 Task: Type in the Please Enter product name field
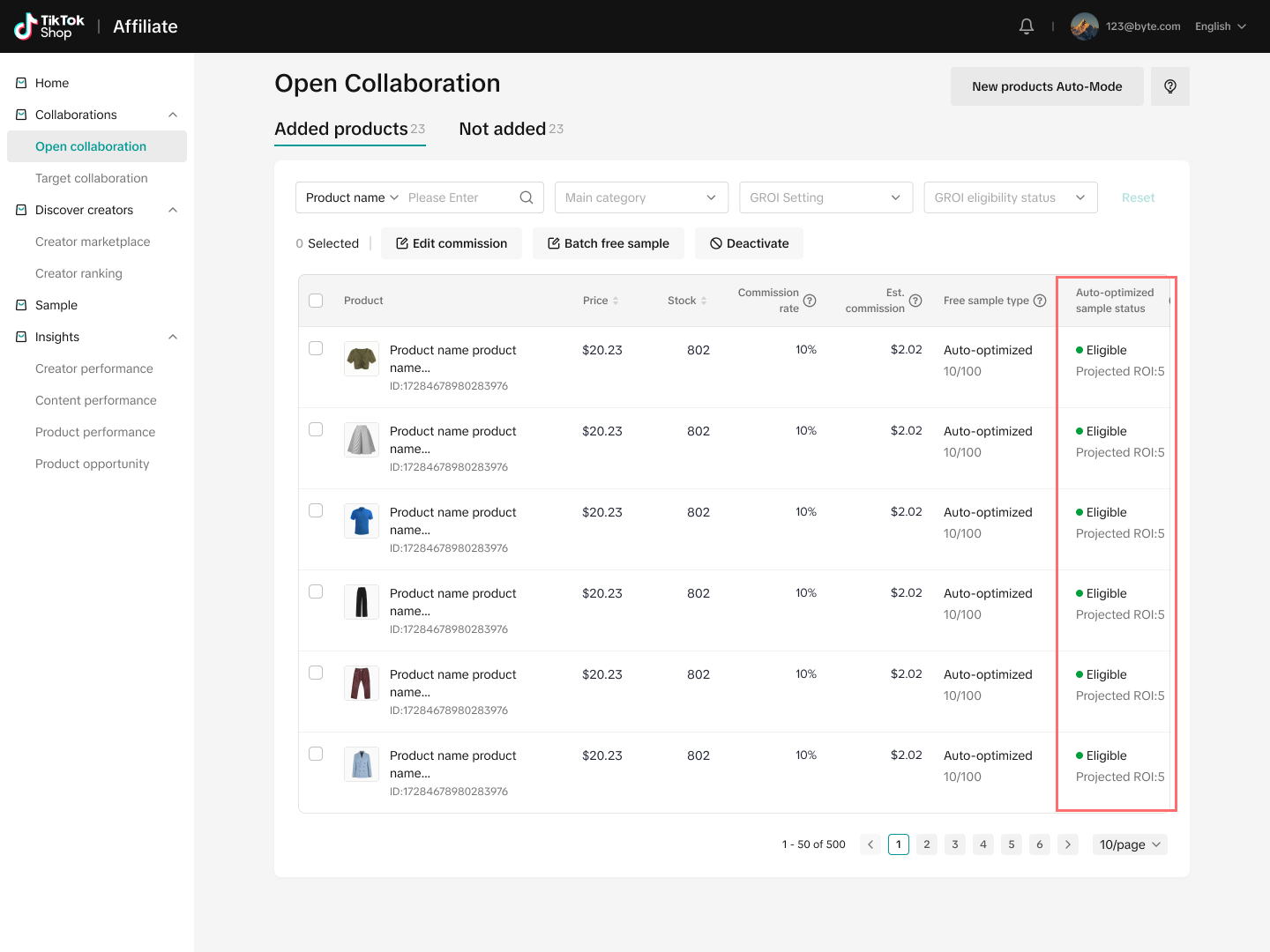[459, 197]
